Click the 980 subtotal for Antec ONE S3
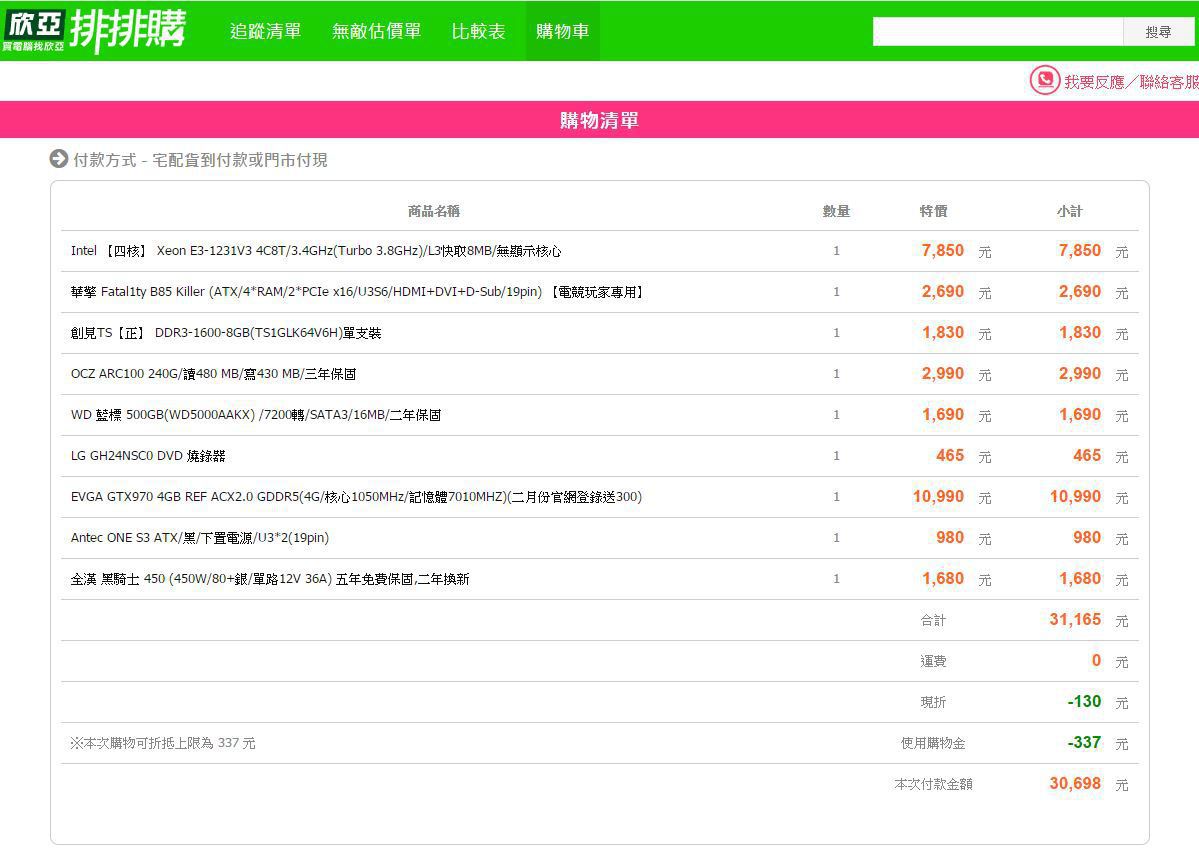 [x=1087, y=537]
